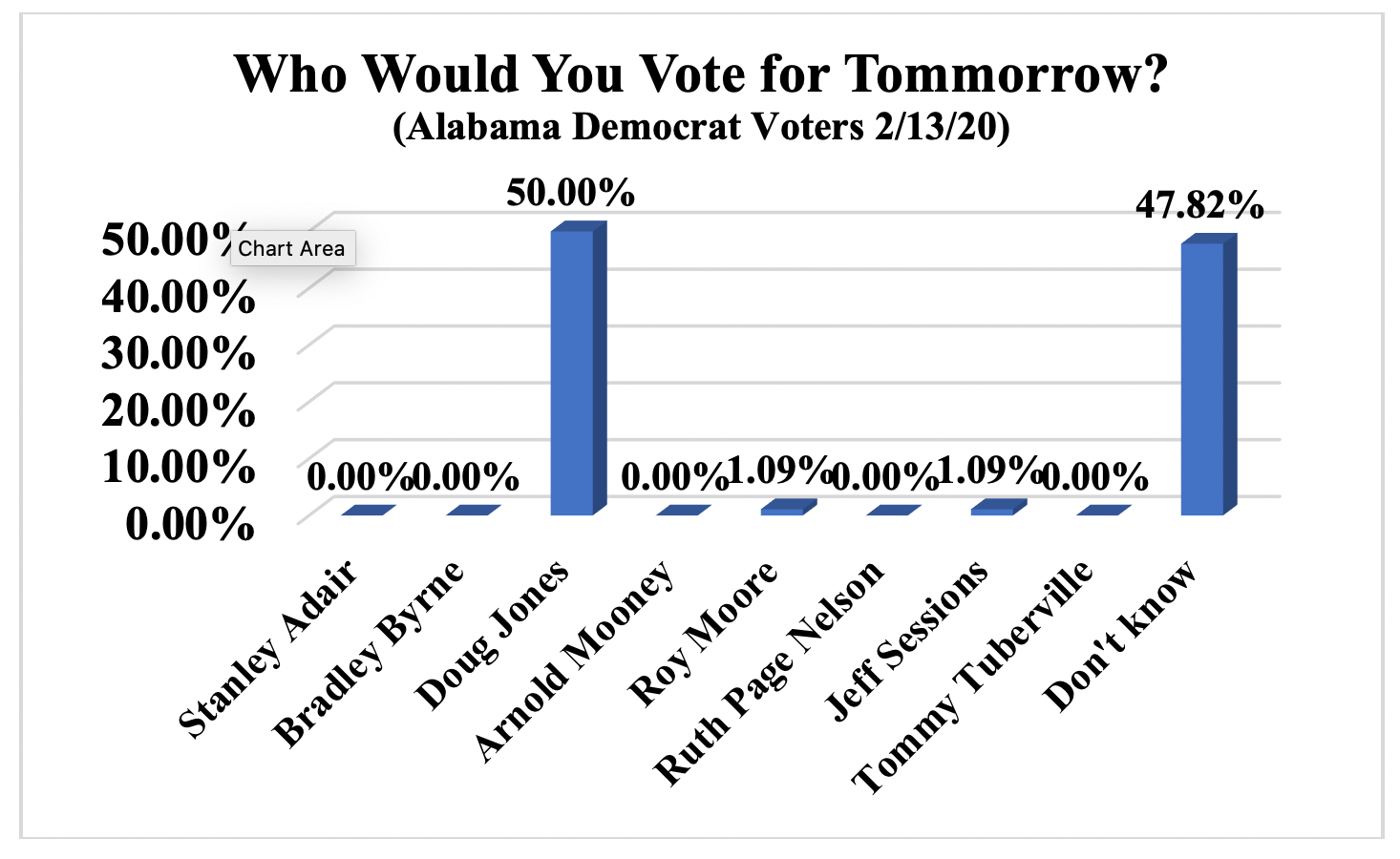
Task: Select the Bradley Byrne axis label
Action: pyautogui.click(x=369, y=654)
